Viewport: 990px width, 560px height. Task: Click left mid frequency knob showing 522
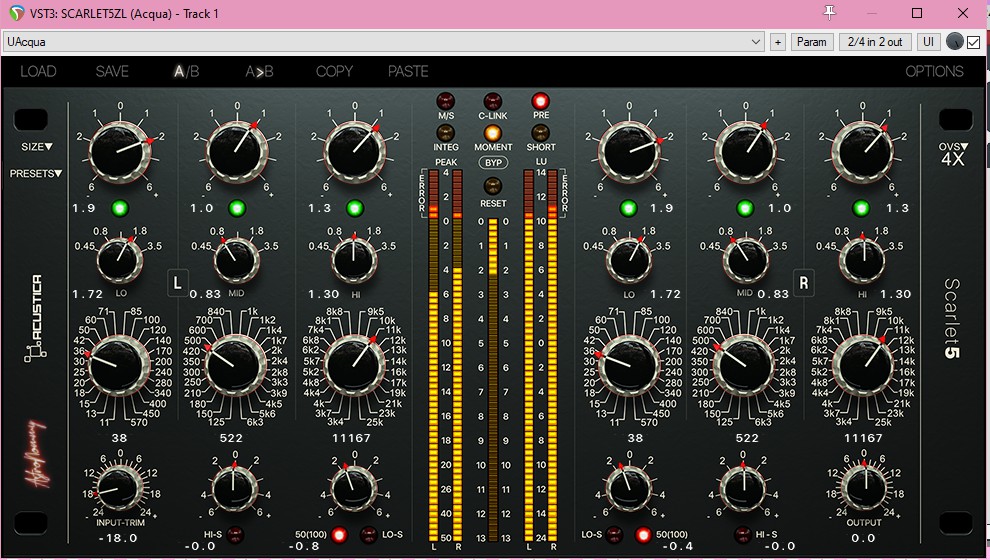point(236,366)
